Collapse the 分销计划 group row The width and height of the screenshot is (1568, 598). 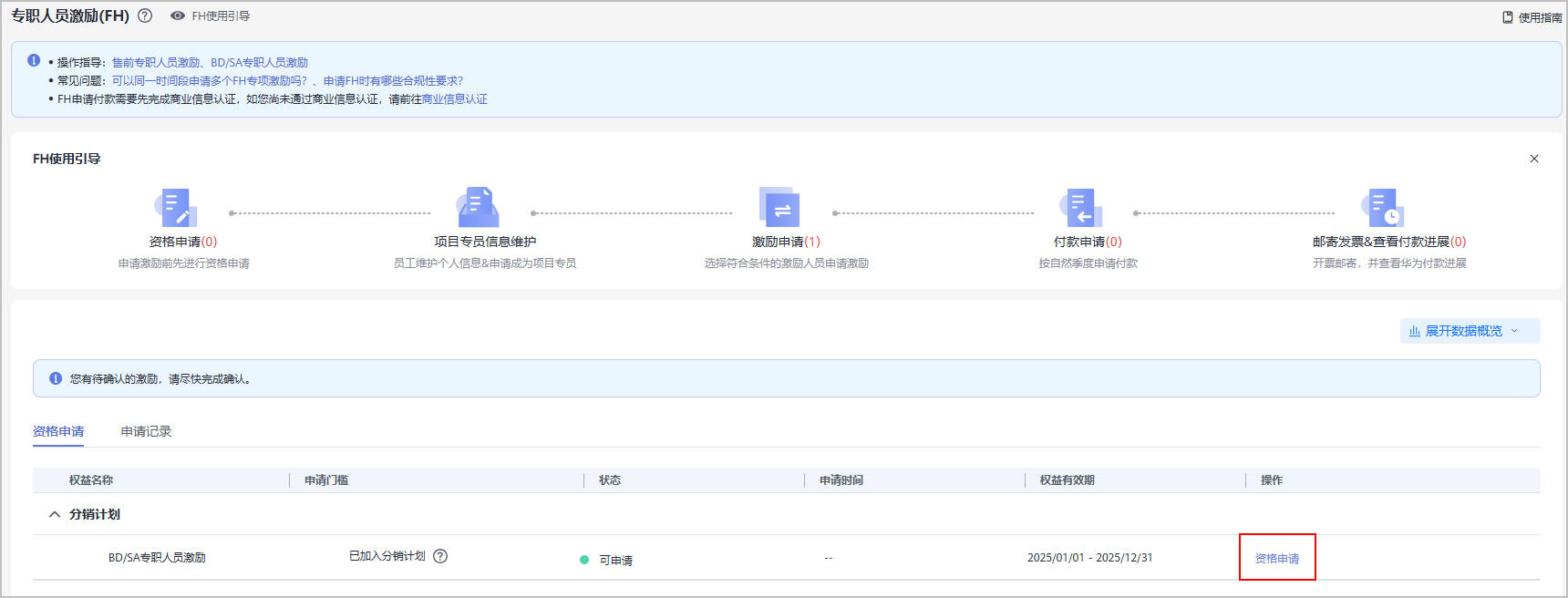click(x=55, y=514)
